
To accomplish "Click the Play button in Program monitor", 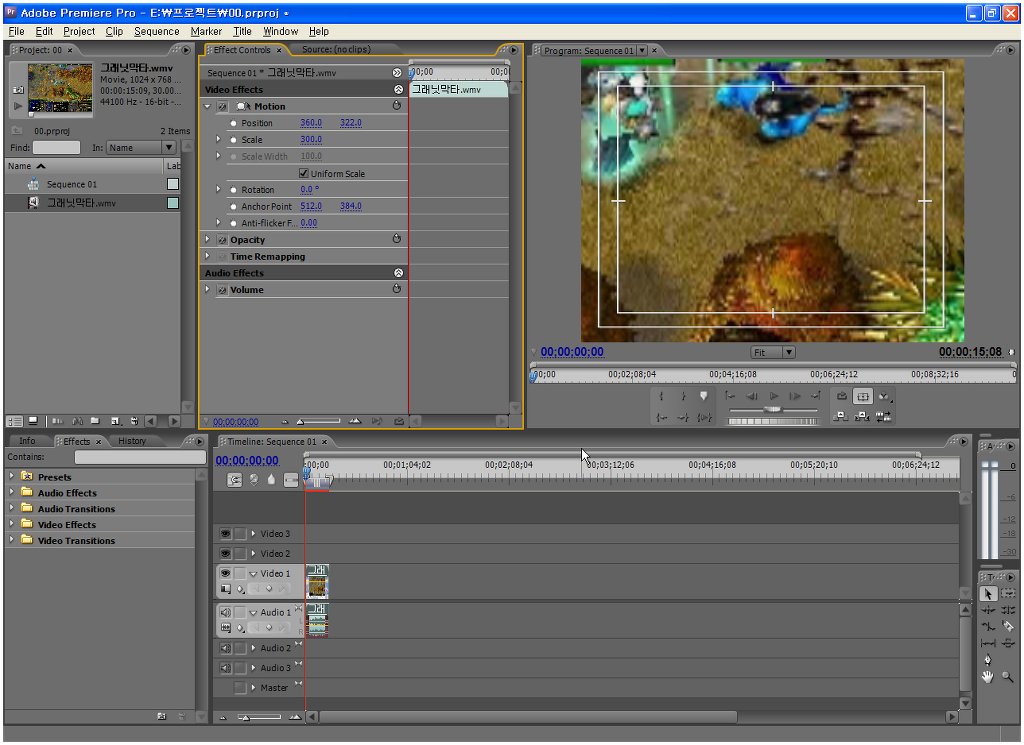I will tap(774, 396).
